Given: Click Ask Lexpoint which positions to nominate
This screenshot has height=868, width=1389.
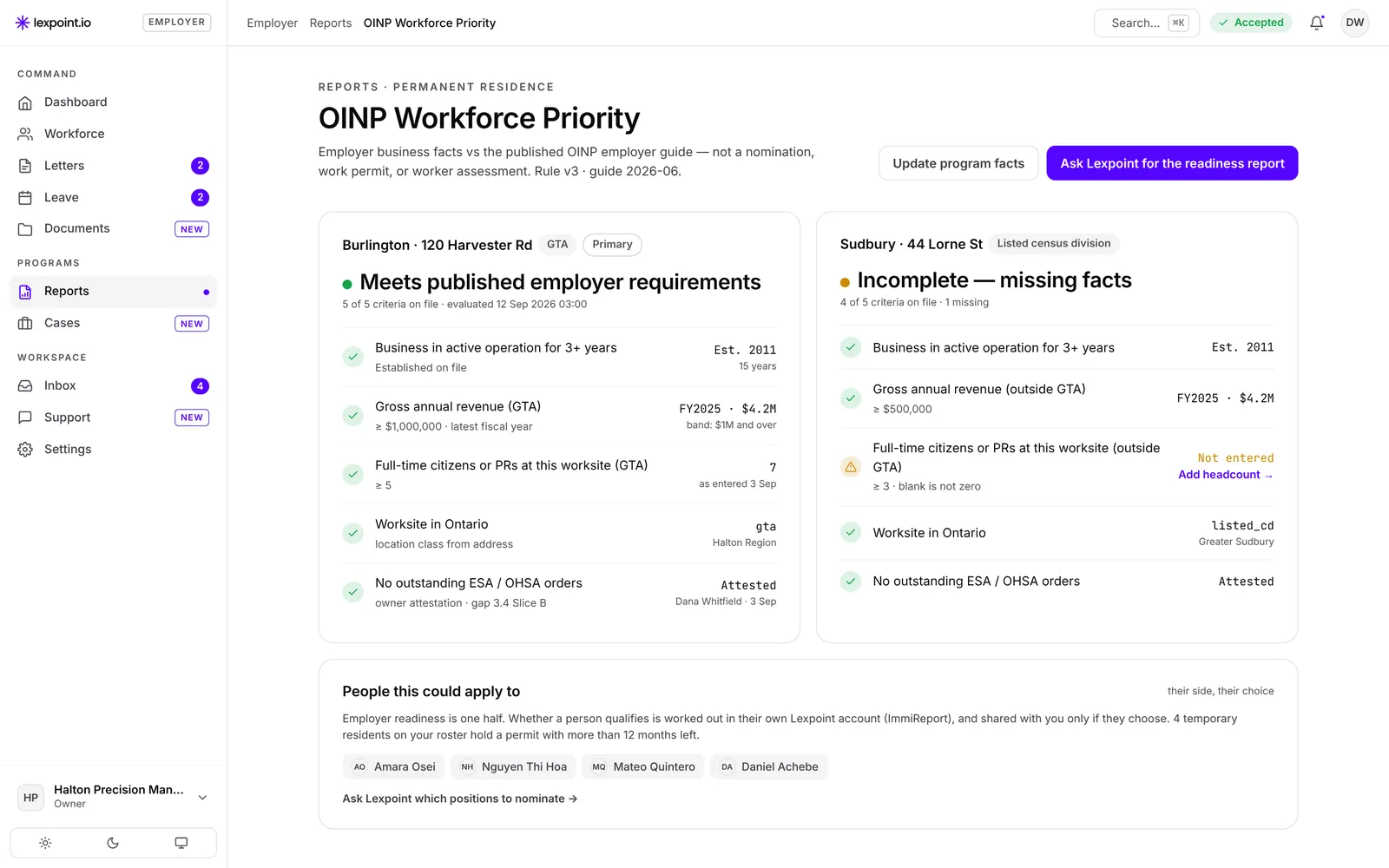Looking at the screenshot, I should pyautogui.click(x=460, y=799).
